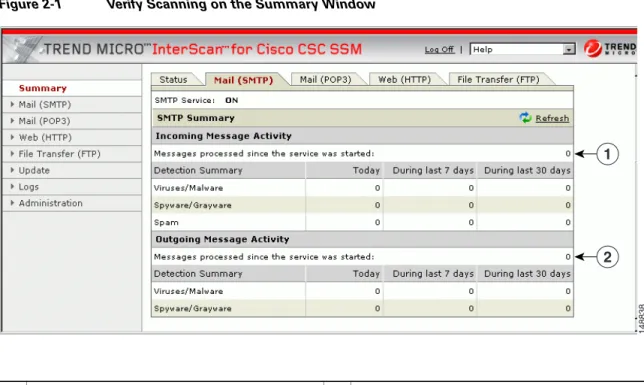Screen dimensions: 644x385
Task: Click outgoing 'Spyware/Grayware' row label
Action: pyautogui.click(x=193, y=309)
